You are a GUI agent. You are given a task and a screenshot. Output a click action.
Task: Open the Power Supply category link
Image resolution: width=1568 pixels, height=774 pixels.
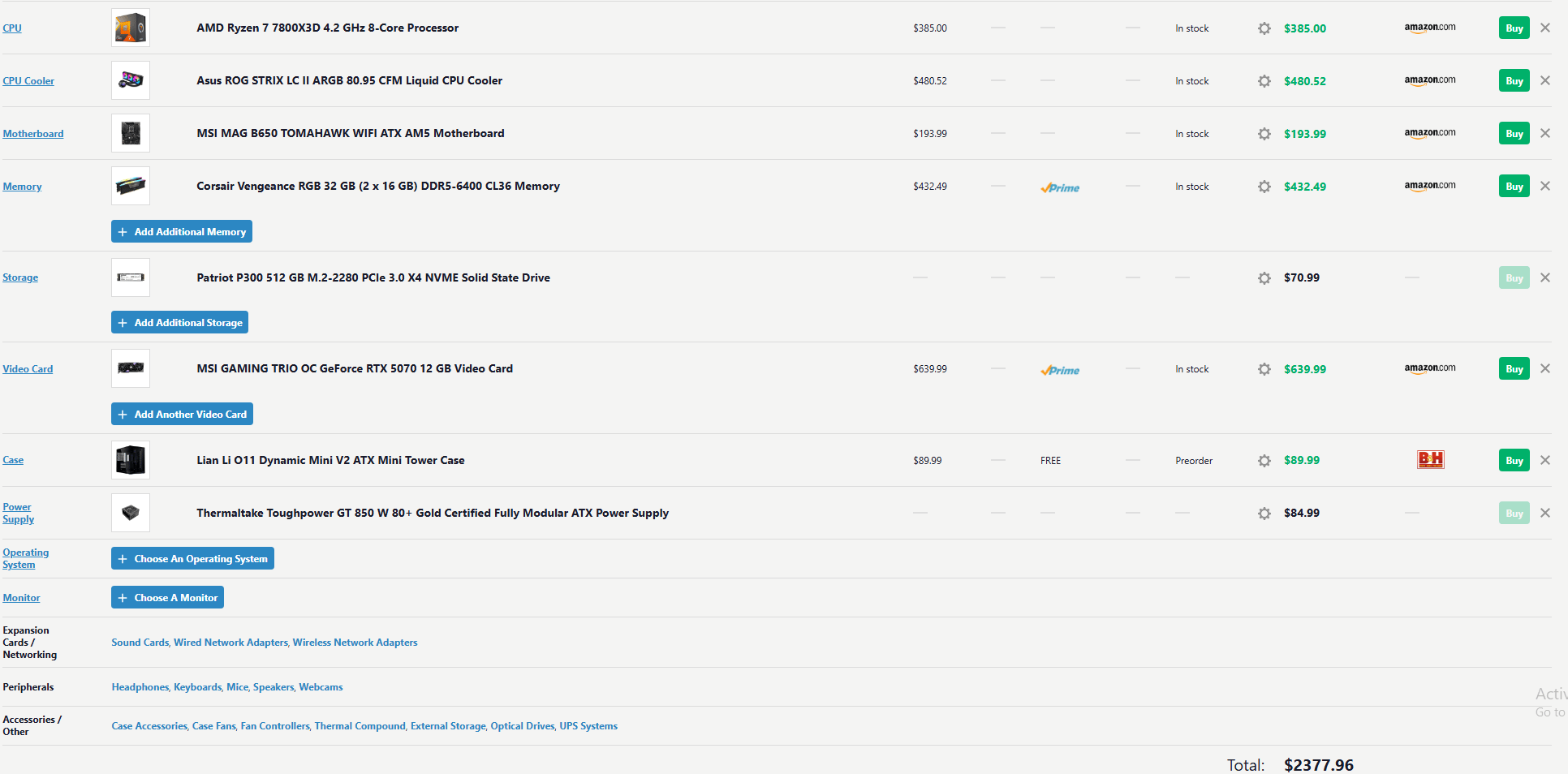point(18,513)
